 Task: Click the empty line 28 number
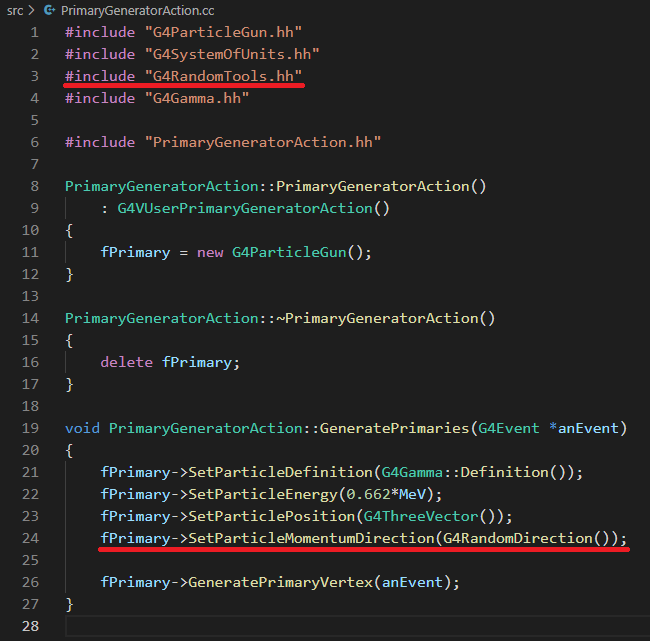[x=30, y=626]
